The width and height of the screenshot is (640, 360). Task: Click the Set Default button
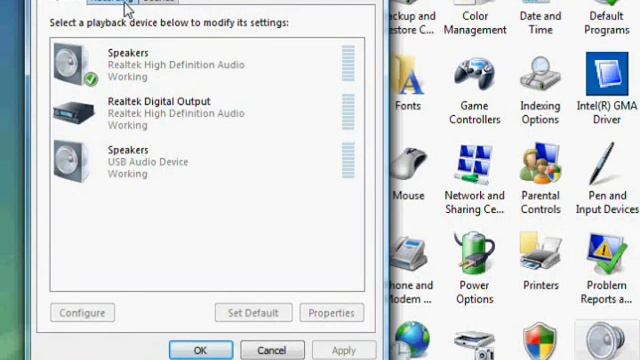click(253, 313)
